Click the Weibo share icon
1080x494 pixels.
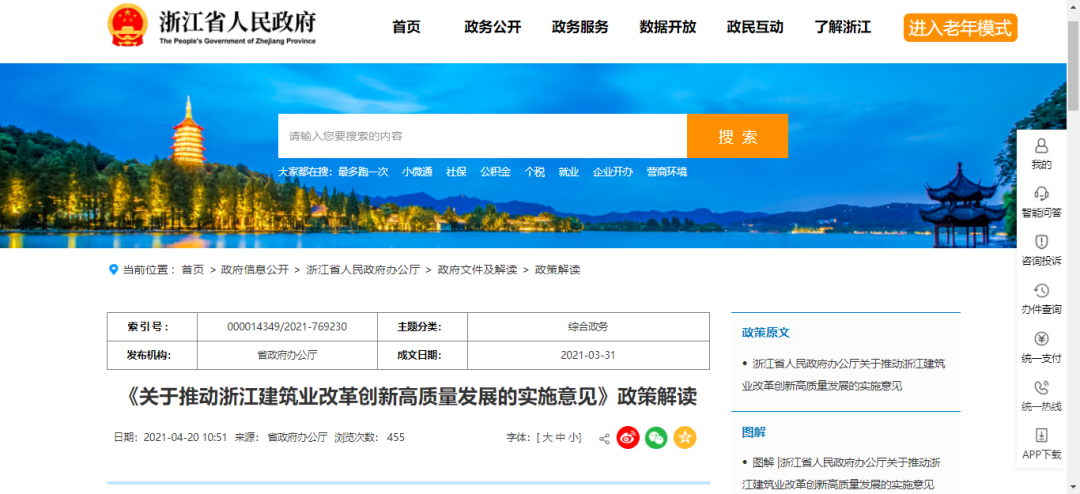pos(627,438)
